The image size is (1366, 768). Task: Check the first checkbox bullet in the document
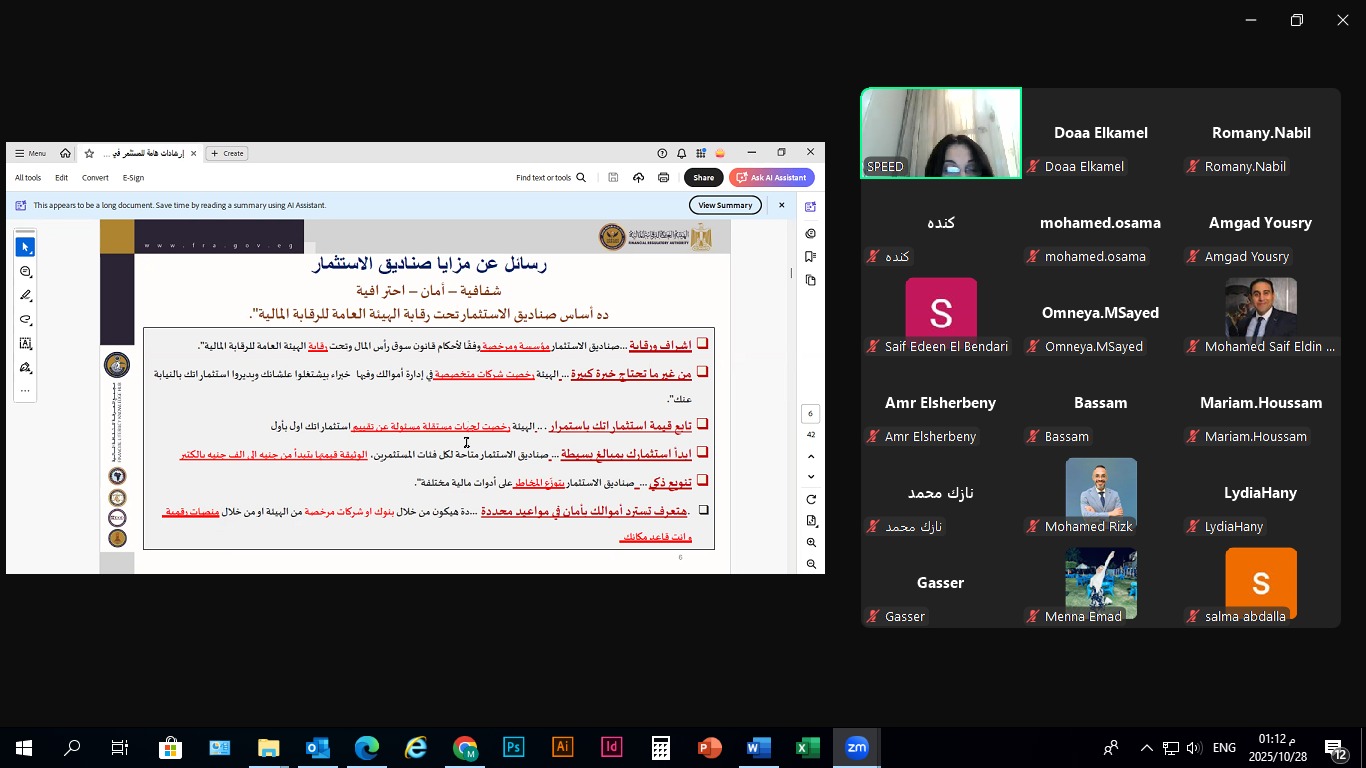click(702, 344)
